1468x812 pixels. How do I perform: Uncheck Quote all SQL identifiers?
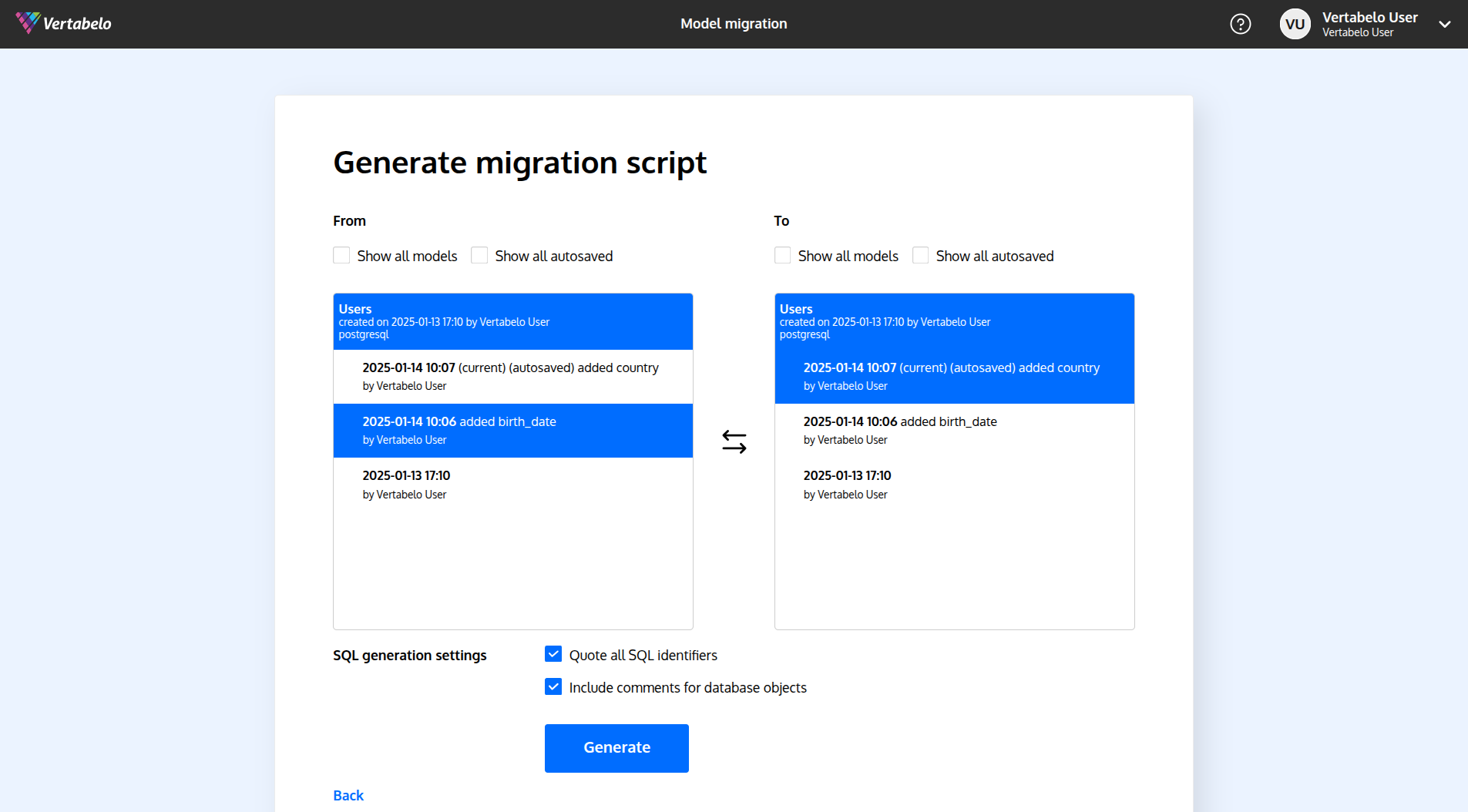[553, 655]
